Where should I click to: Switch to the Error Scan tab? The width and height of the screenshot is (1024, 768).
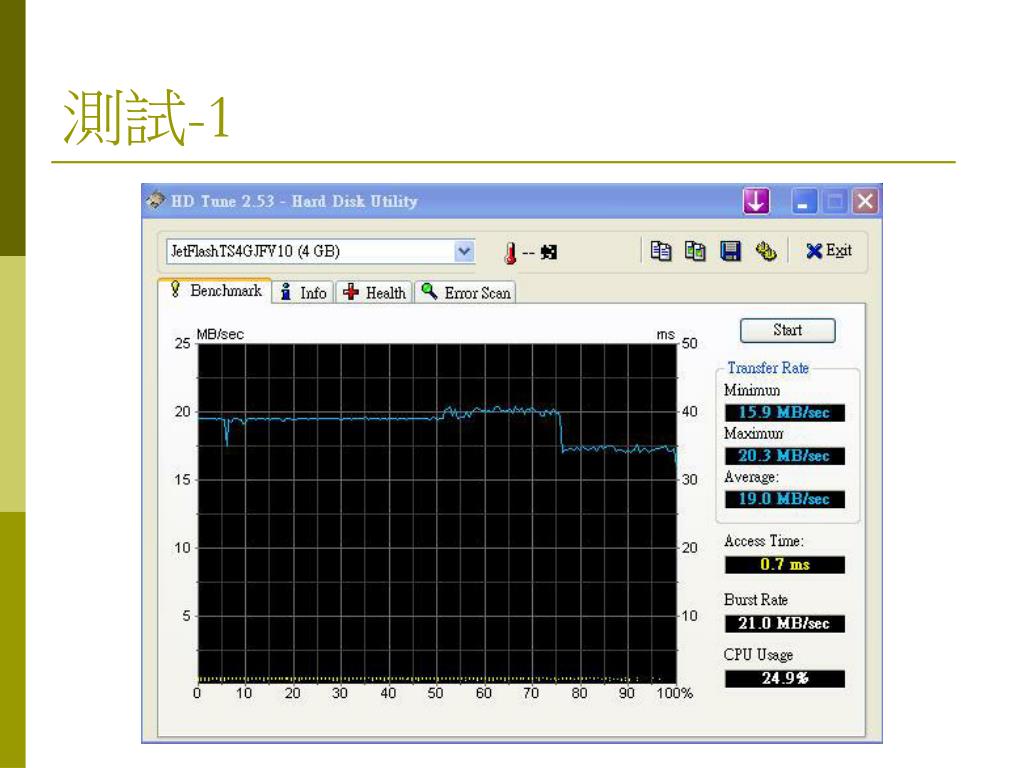[x=466, y=293]
